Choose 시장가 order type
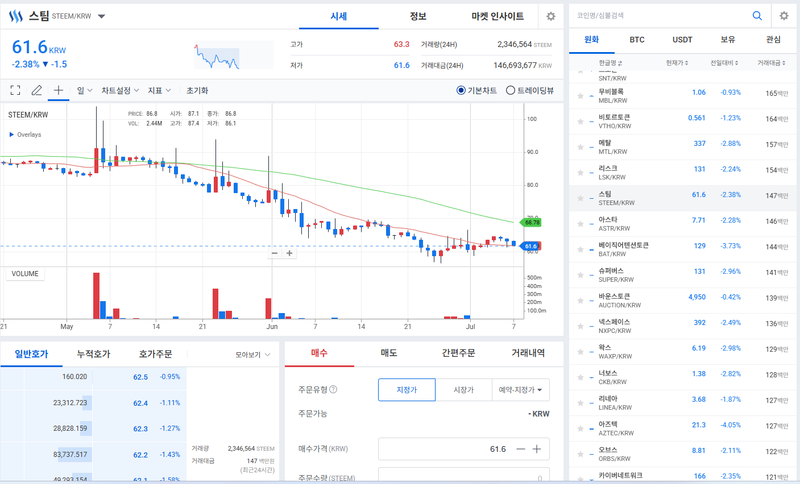 point(463,390)
